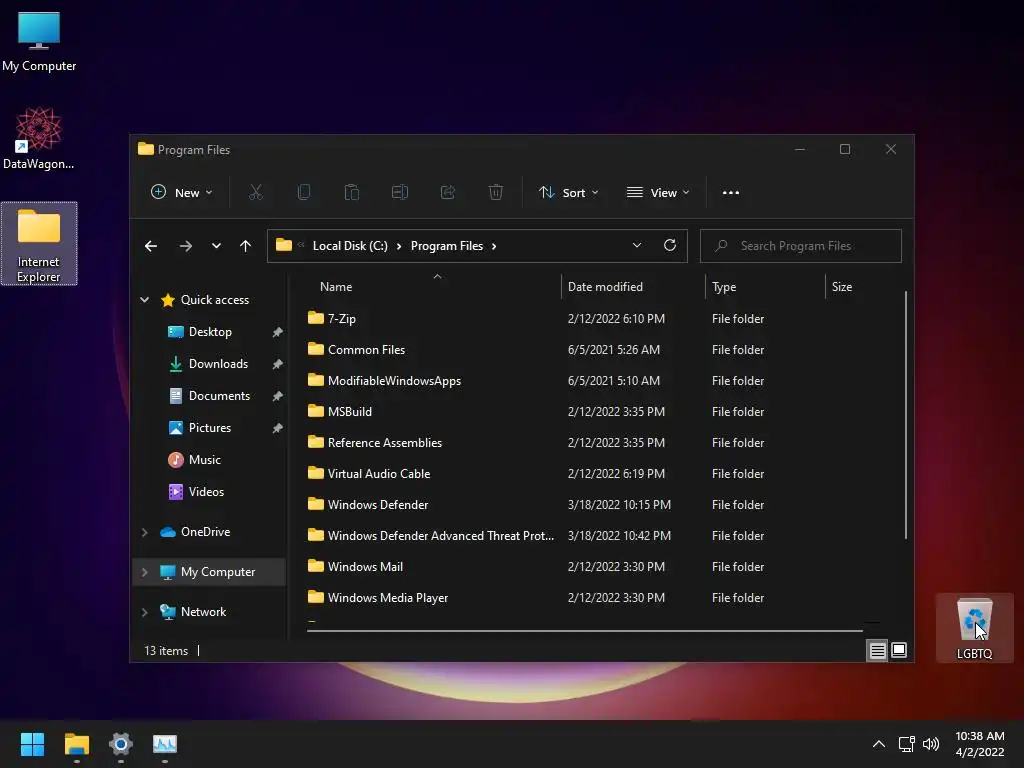Select Desktop in Quick access
The height and width of the screenshot is (768, 1024).
pyautogui.click(x=210, y=332)
